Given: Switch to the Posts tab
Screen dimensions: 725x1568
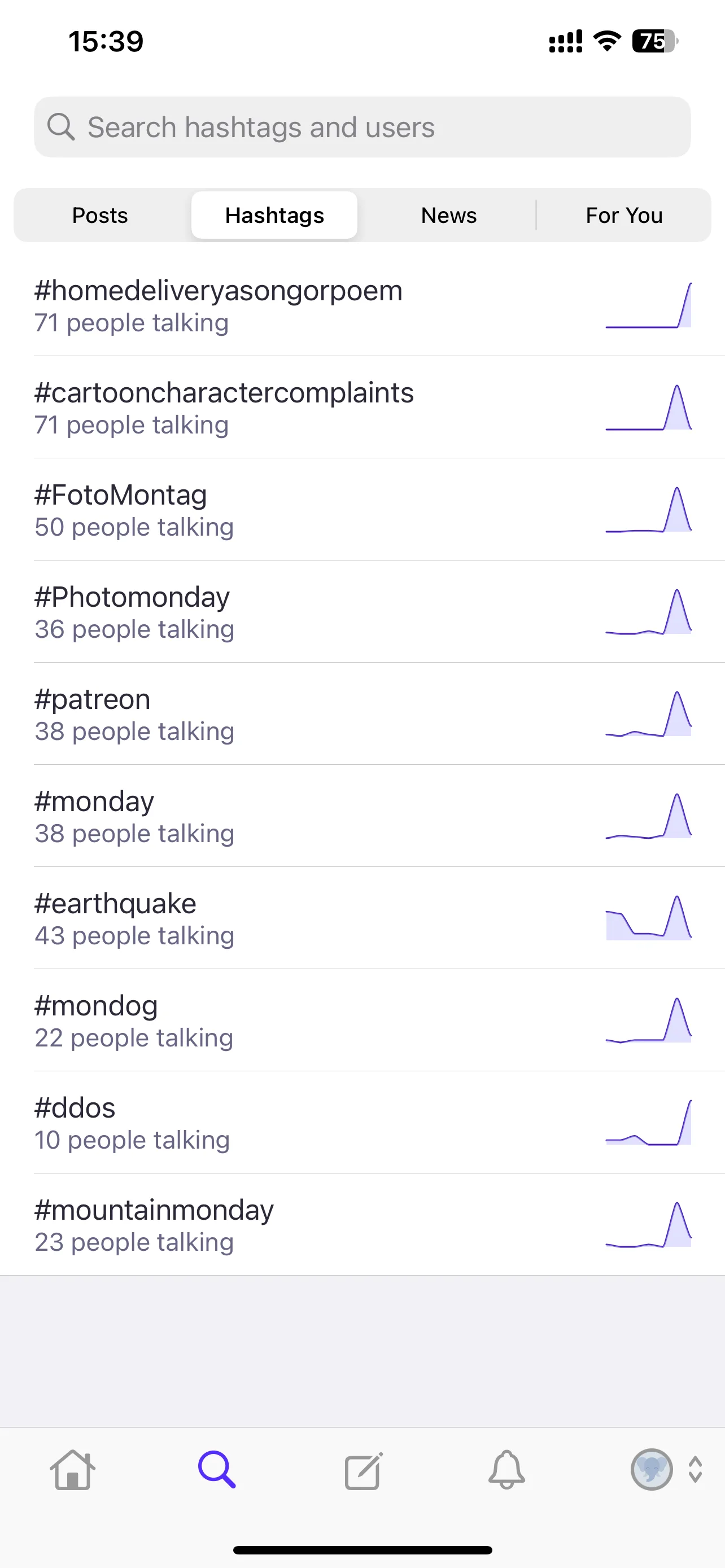Looking at the screenshot, I should pos(100,216).
